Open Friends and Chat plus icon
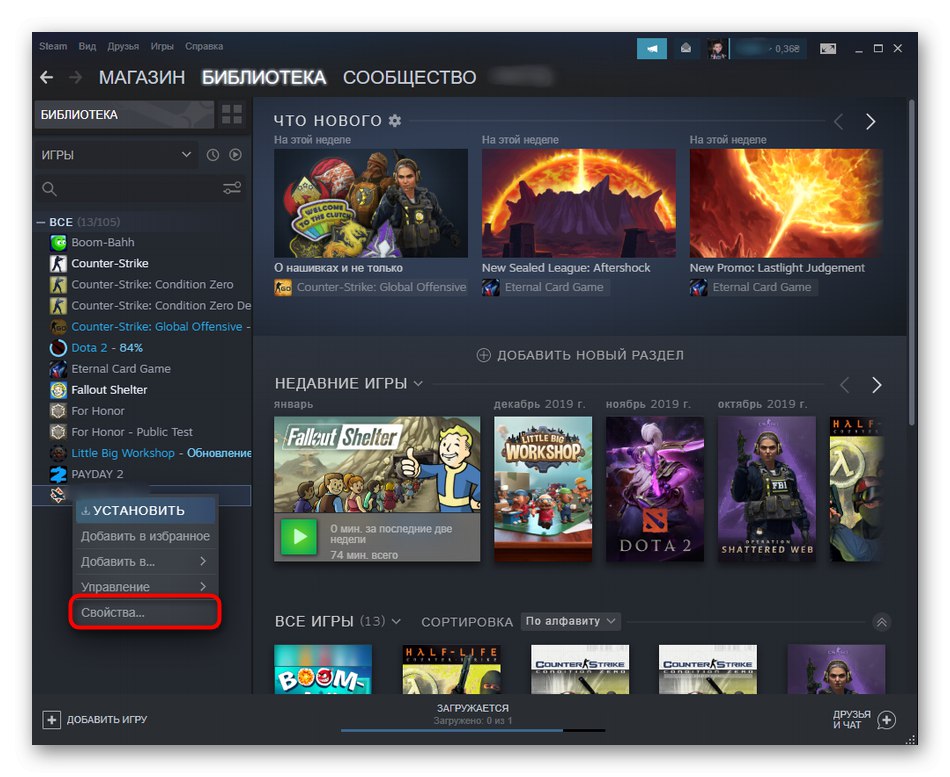 886,720
